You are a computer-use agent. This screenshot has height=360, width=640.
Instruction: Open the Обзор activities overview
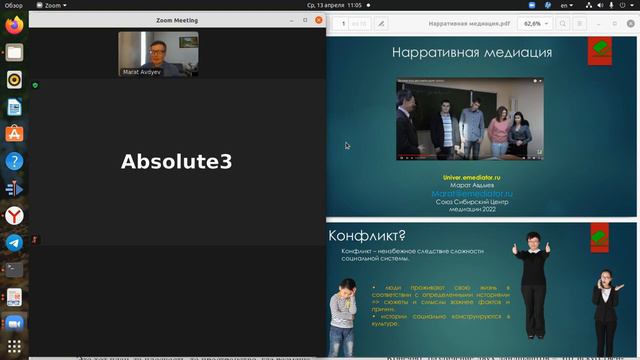(x=13, y=5)
